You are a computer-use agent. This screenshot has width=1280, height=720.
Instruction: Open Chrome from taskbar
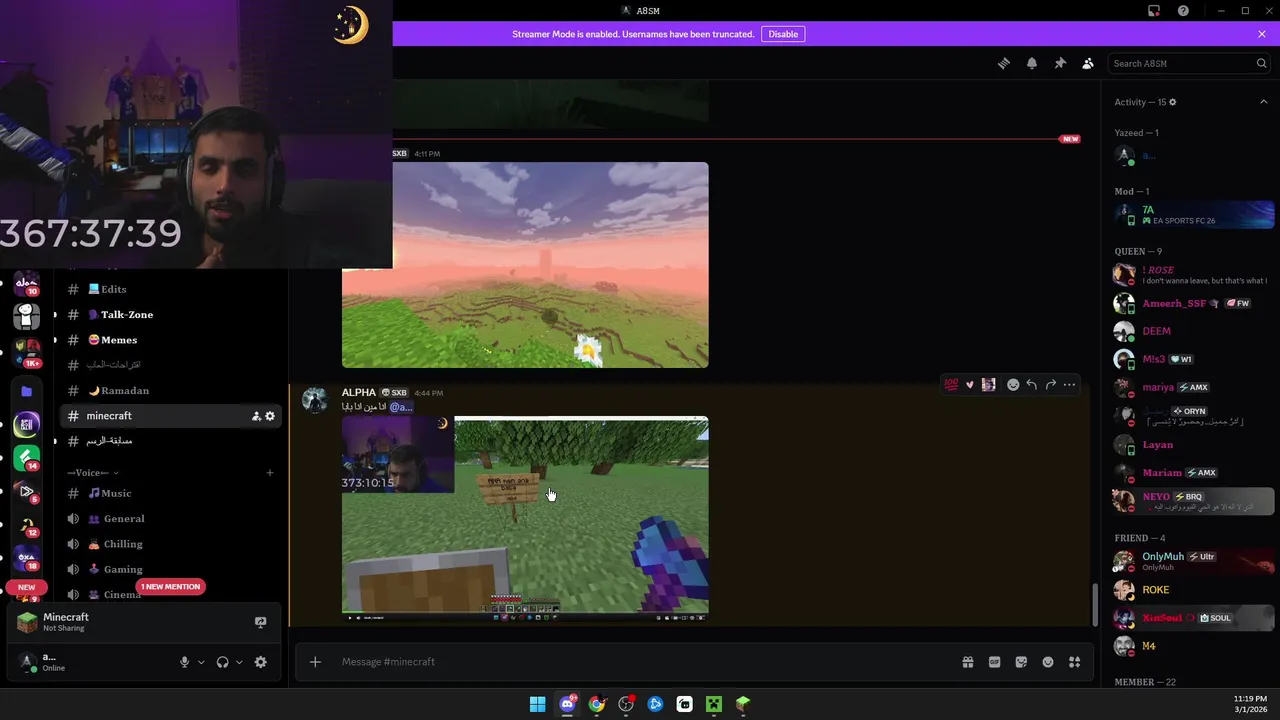[x=597, y=704]
